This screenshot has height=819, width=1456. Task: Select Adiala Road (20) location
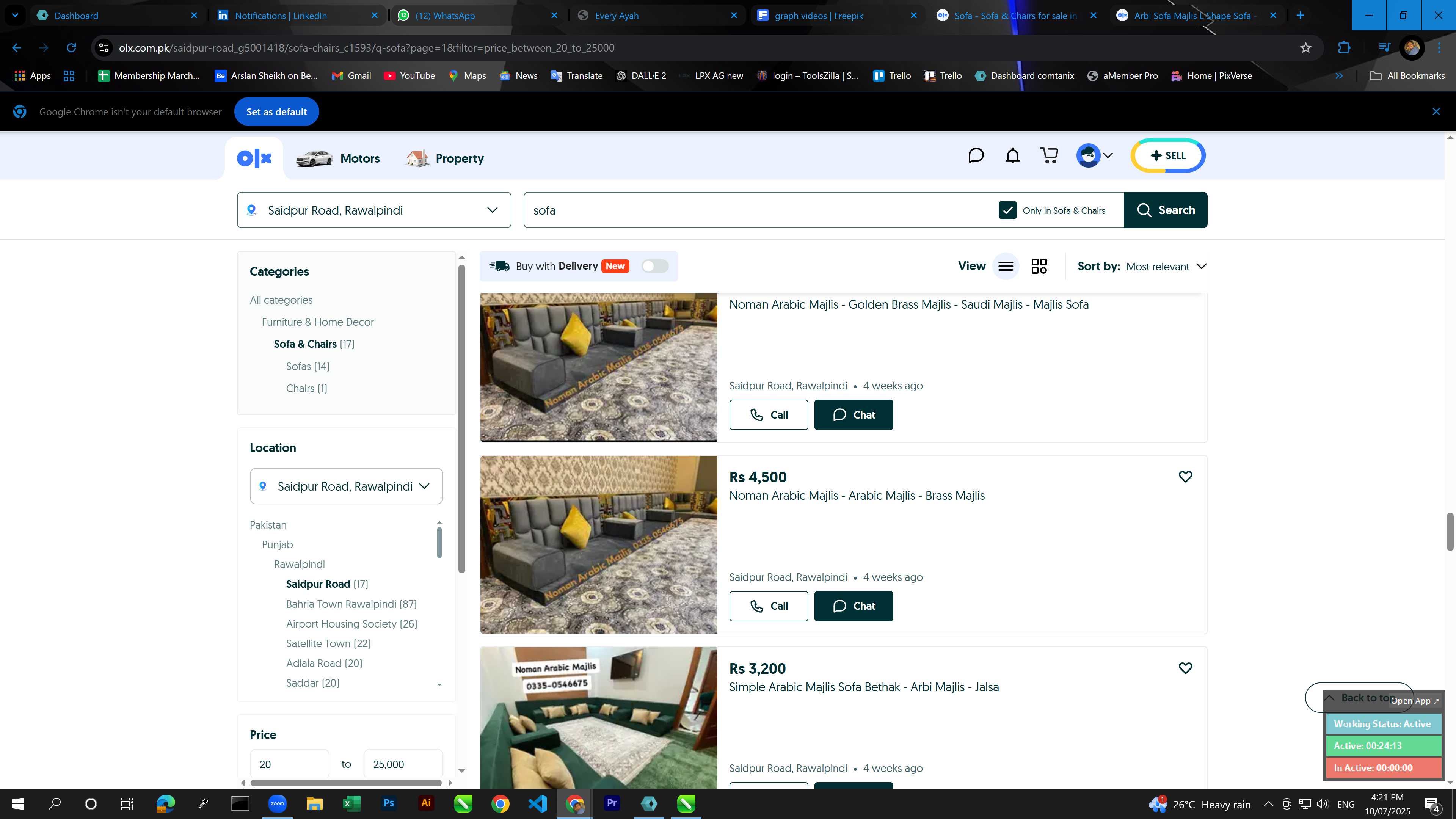tap(324, 664)
